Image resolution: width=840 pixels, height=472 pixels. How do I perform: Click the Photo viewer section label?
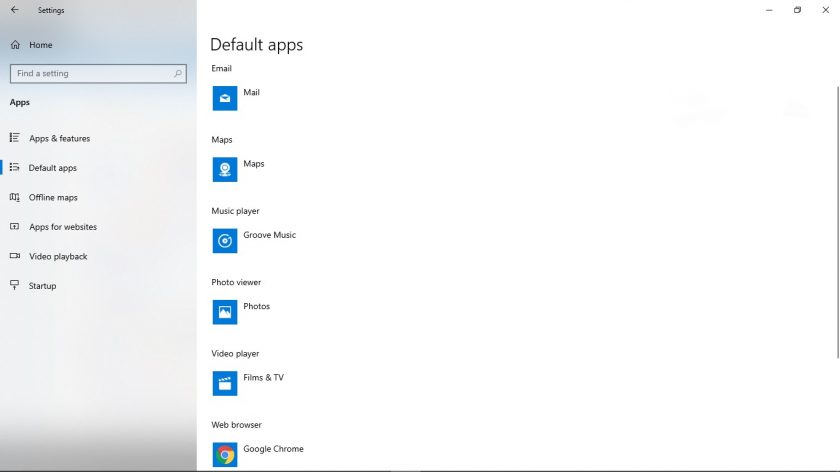coord(236,282)
